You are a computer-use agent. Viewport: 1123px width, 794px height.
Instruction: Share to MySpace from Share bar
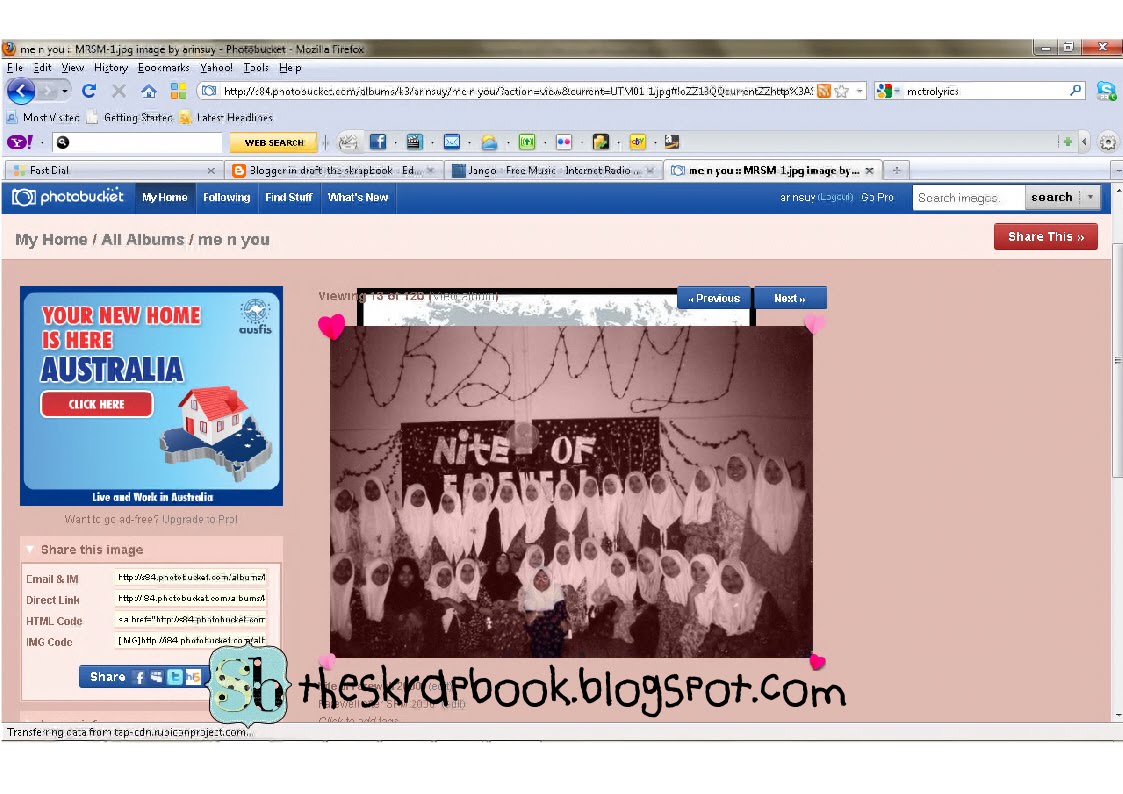tap(157, 677)
